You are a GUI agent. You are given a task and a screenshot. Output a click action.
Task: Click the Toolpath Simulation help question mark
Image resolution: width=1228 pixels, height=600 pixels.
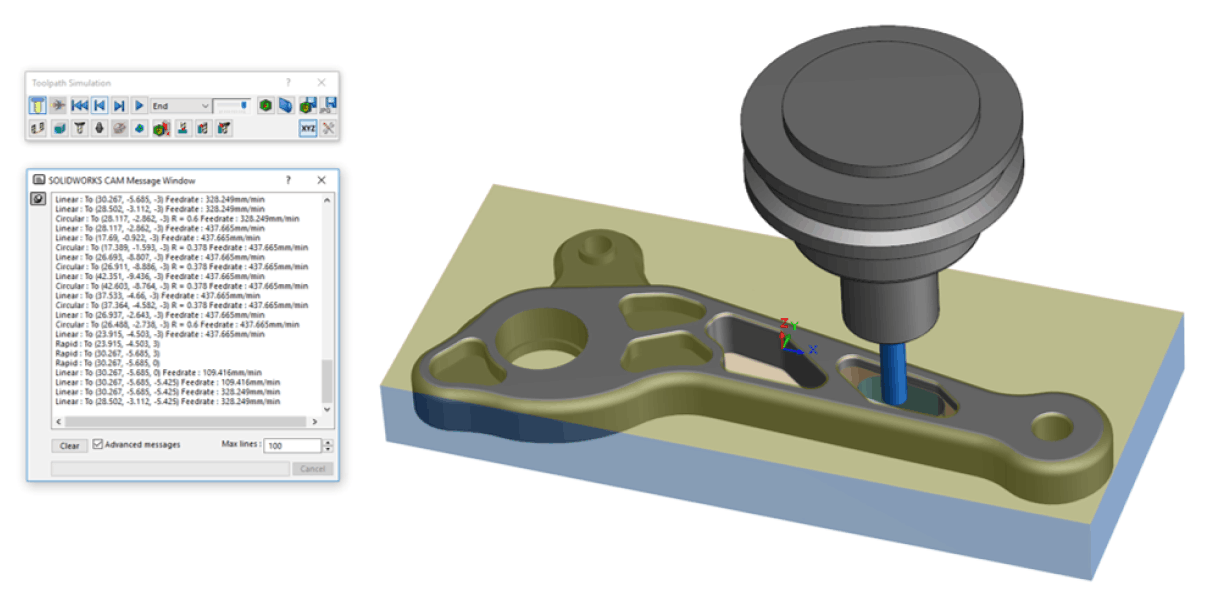tap(289, 82)
